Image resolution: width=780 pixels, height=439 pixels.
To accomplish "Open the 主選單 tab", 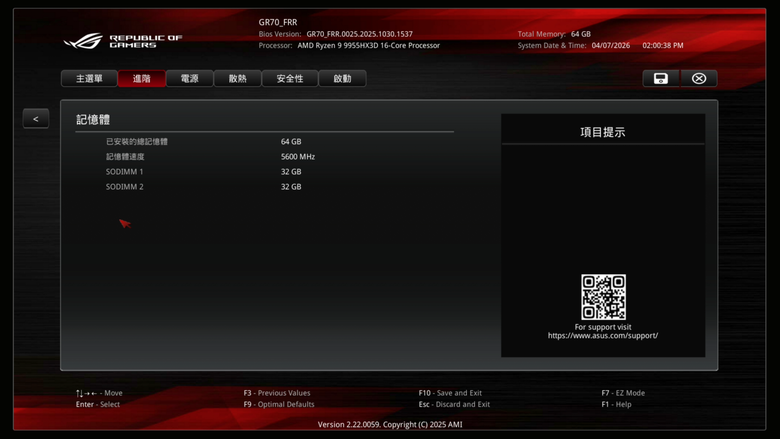I will click(x=89, y=79).
